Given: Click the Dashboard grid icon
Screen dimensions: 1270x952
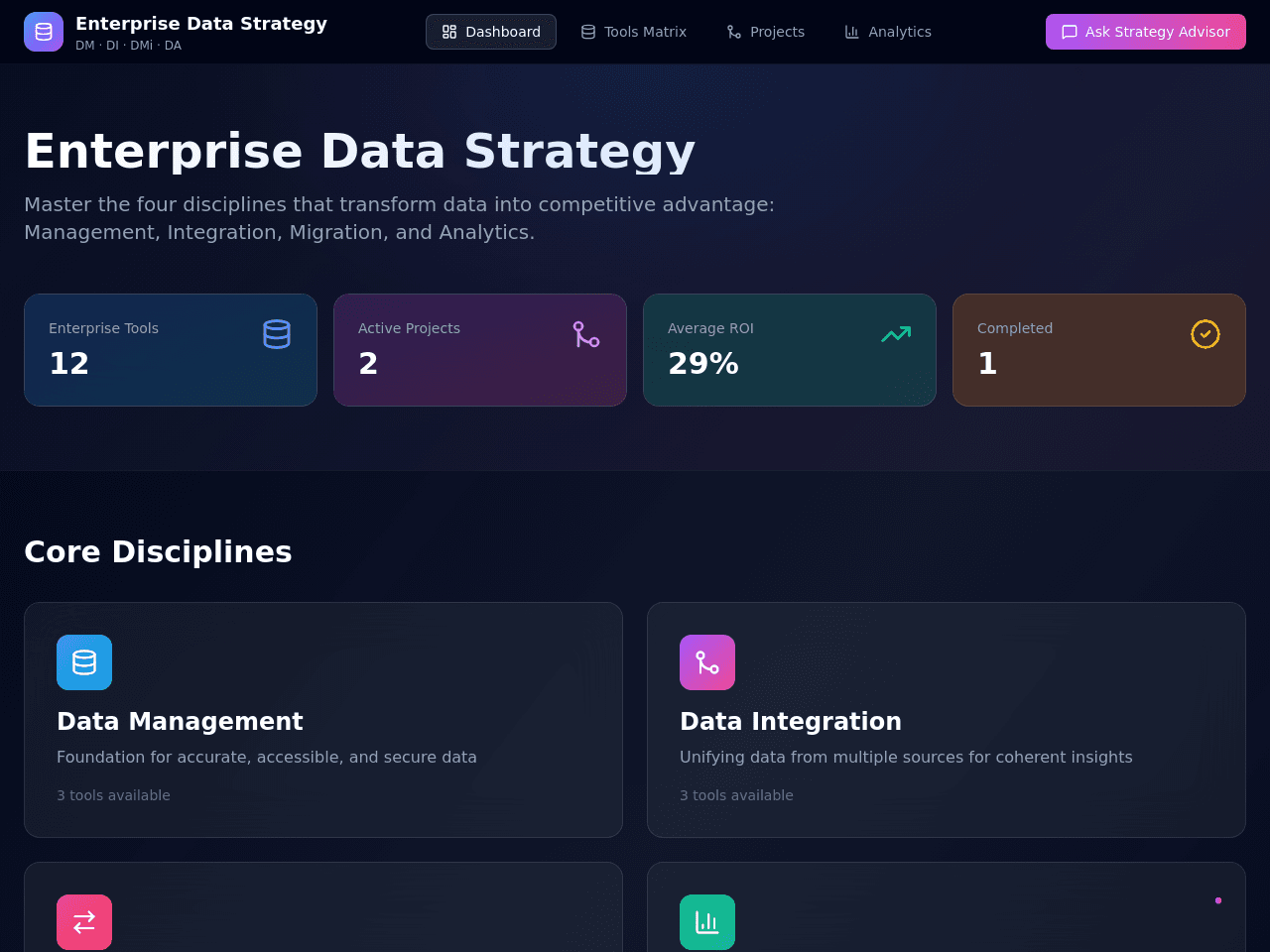Looking at the screenshot, I should pos(449,32).
